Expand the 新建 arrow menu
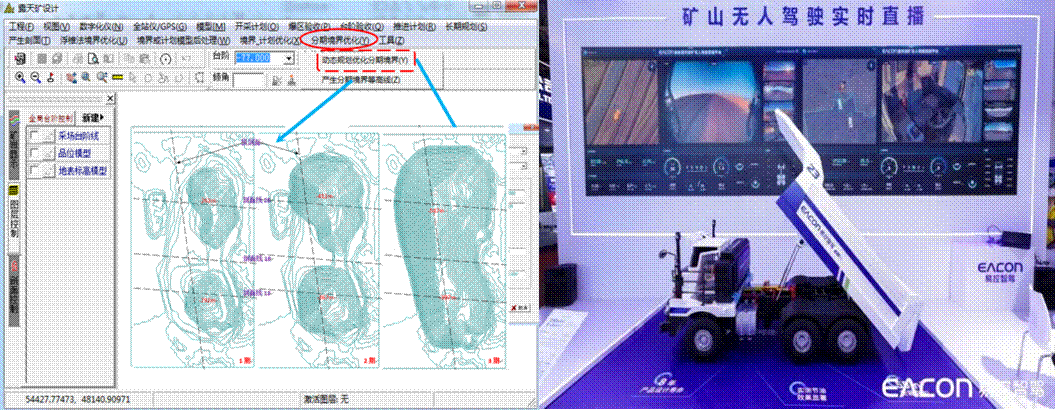 (92, 117)
